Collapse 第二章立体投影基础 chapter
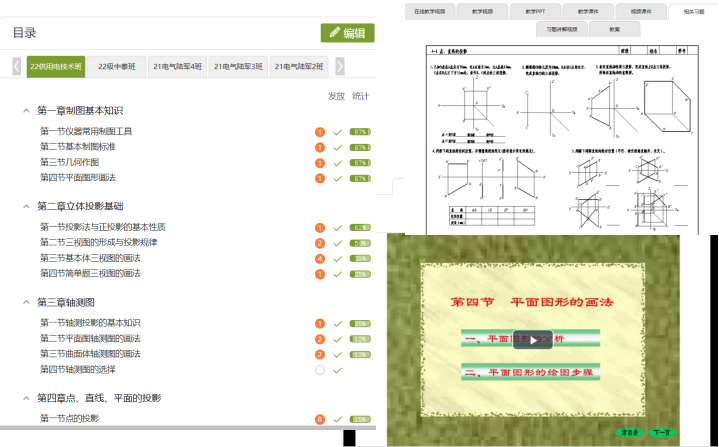This screenshot has width=719, height=447. tap(26, 206)
